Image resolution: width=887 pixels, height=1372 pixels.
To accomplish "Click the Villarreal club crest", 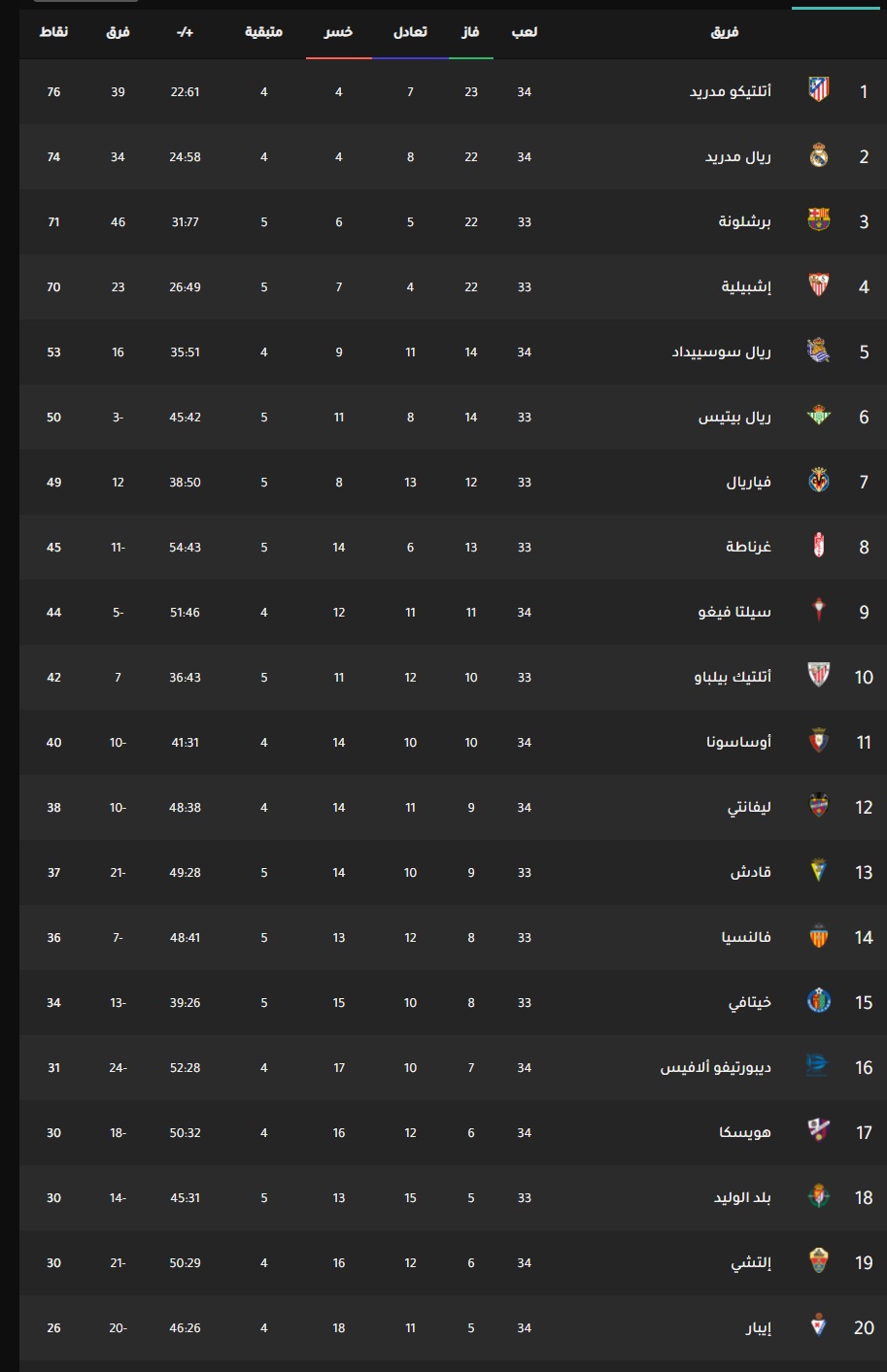I will (x=819, y=482).
